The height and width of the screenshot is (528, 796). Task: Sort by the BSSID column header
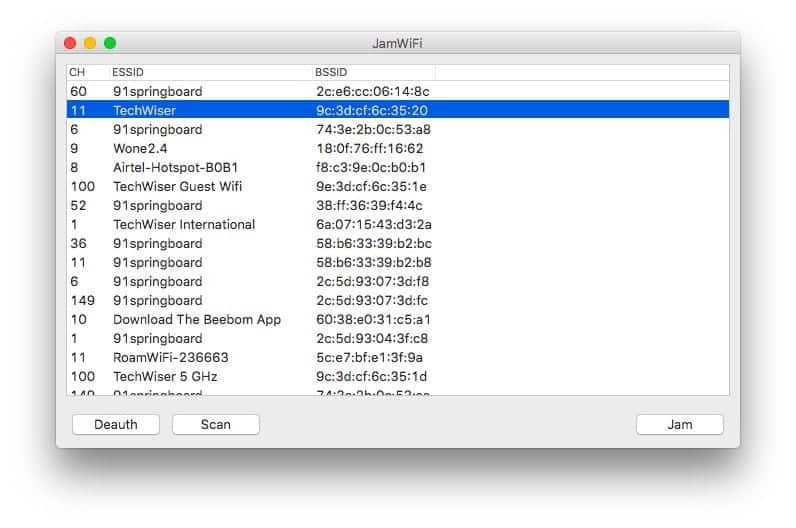click(374, 72)
